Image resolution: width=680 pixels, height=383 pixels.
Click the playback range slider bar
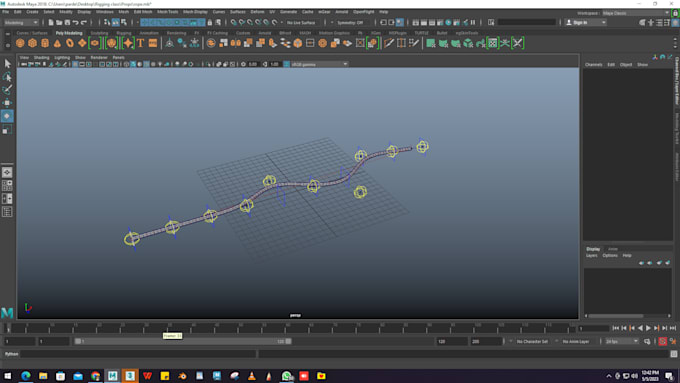[182, 341]
